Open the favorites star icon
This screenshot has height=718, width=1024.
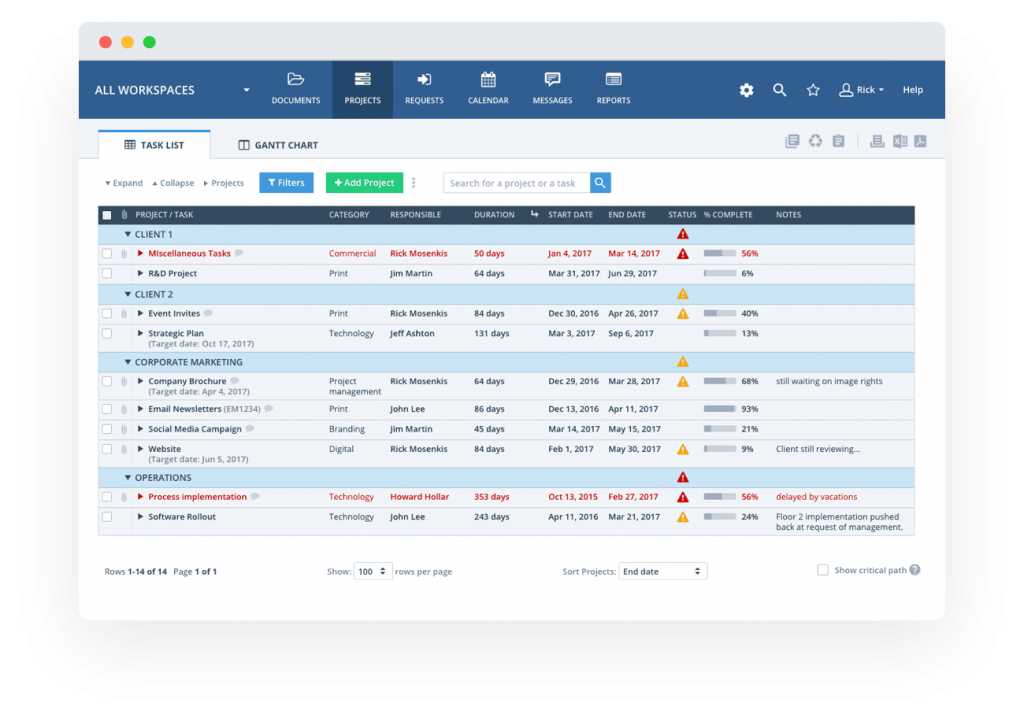tap(812, 90)
